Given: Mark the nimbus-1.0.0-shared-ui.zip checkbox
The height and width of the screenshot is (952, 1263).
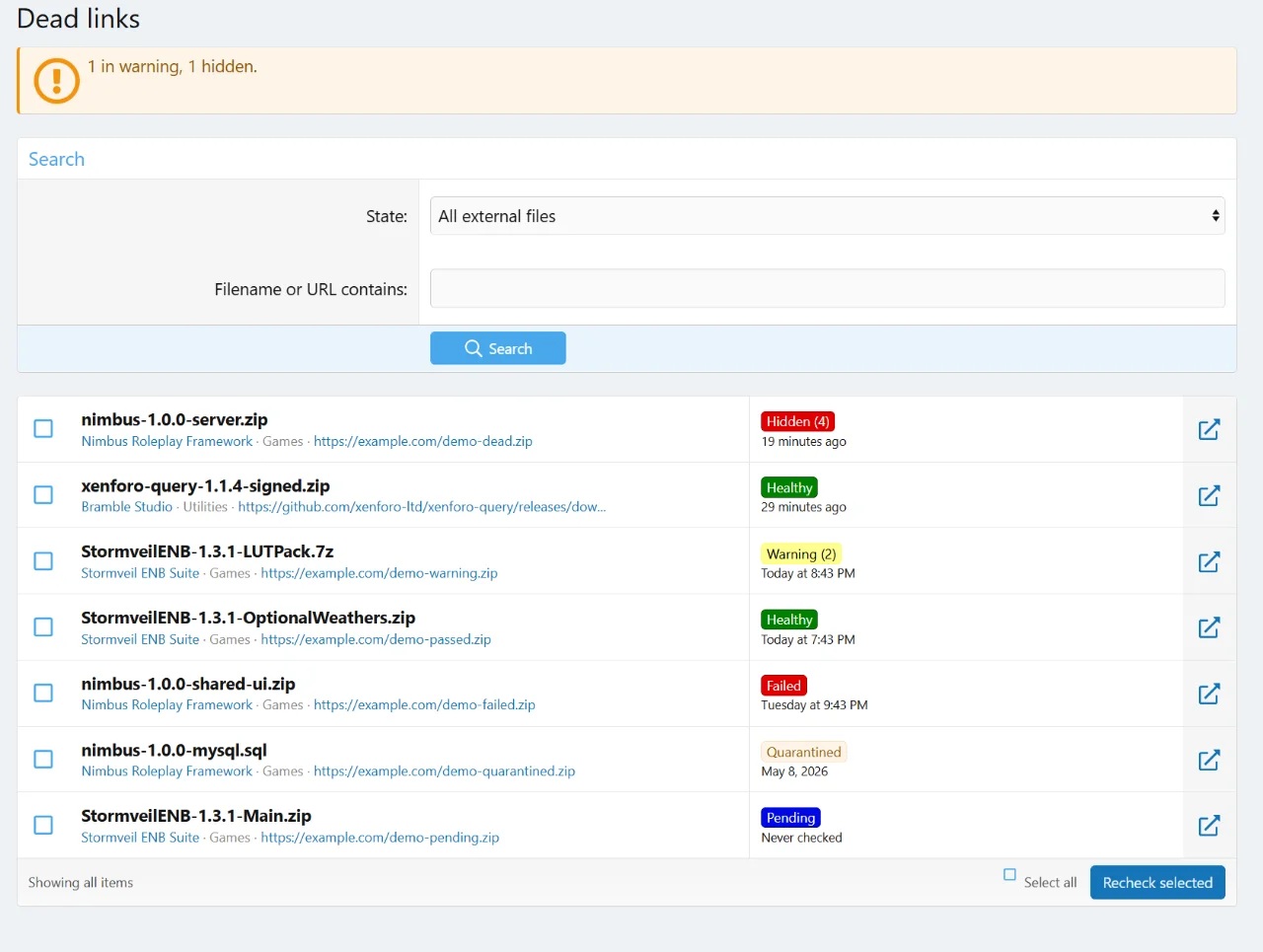Looking at the screenshot, I should pyautogui.click(x=43, y=693).
